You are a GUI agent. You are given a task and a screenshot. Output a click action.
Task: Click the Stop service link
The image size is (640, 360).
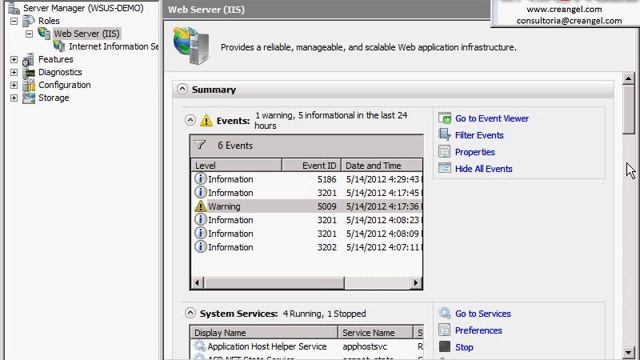pos(464,347)
